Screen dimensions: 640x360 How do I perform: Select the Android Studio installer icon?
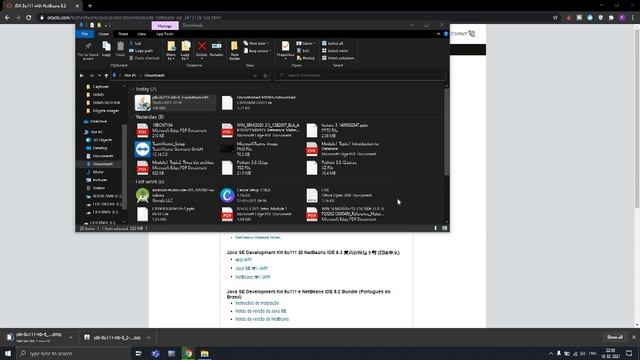click(x=142, y=196)
